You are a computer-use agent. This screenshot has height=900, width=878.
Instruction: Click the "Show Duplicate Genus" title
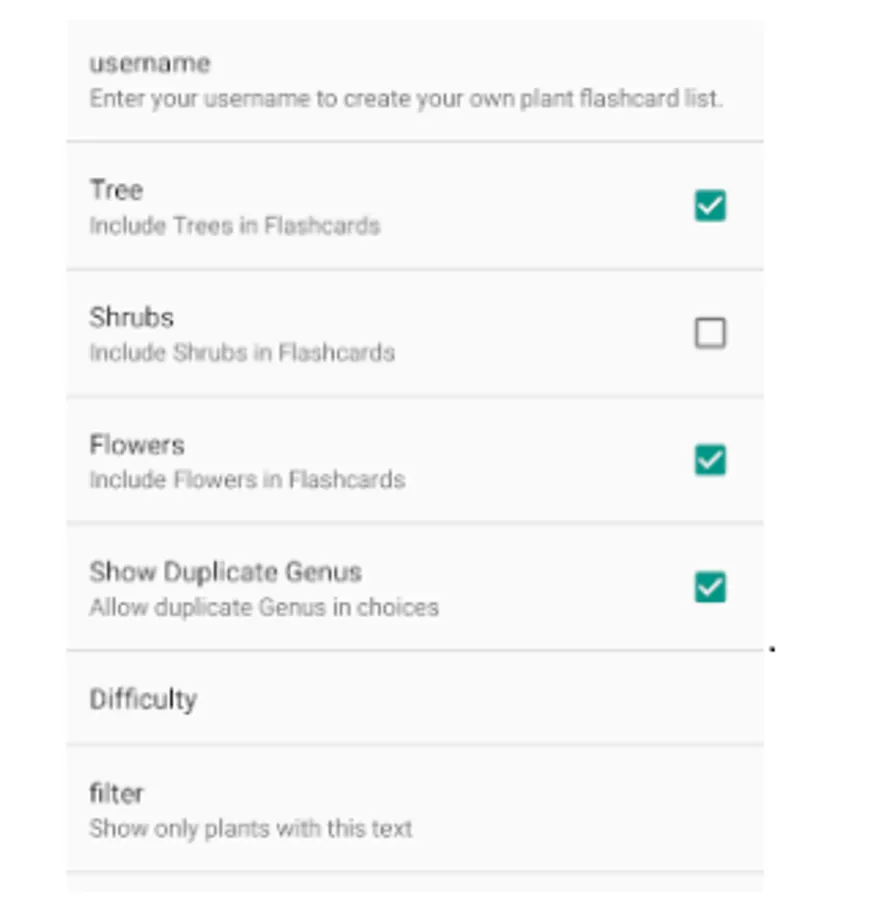point(225,572)
